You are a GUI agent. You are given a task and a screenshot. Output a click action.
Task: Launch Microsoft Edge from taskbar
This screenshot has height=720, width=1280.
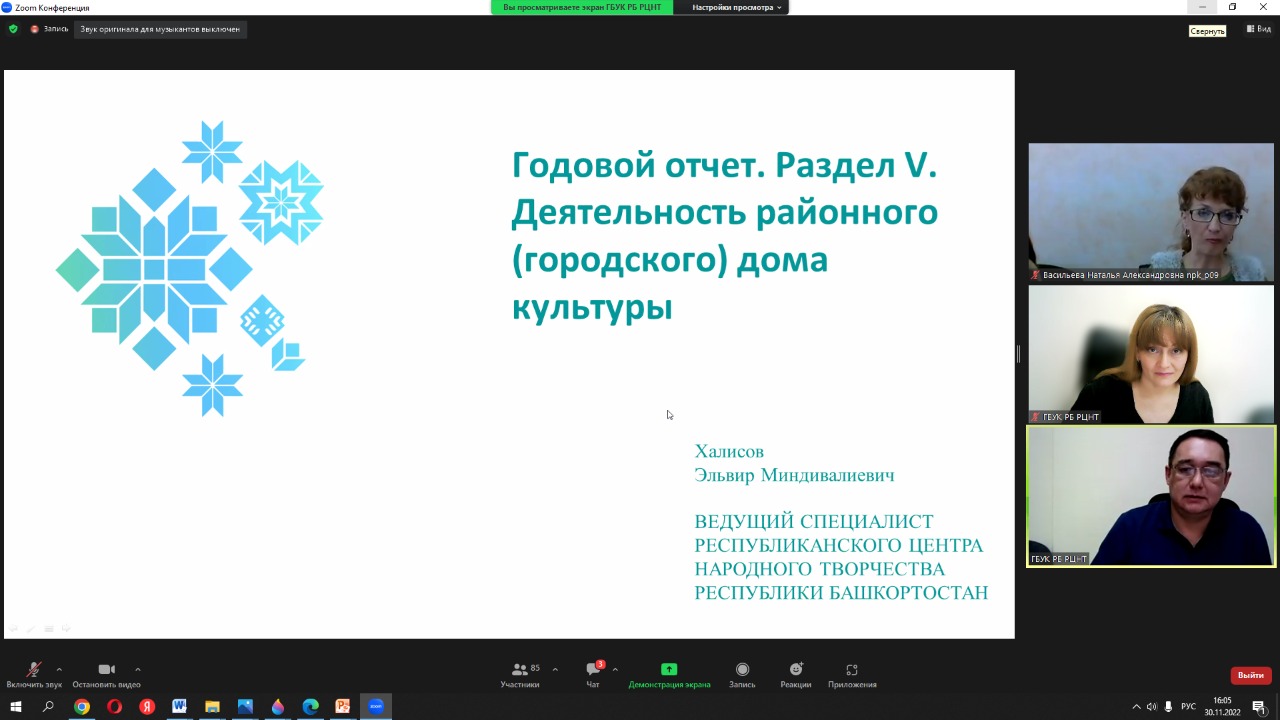pyautogui.click(x=310, y=707)
